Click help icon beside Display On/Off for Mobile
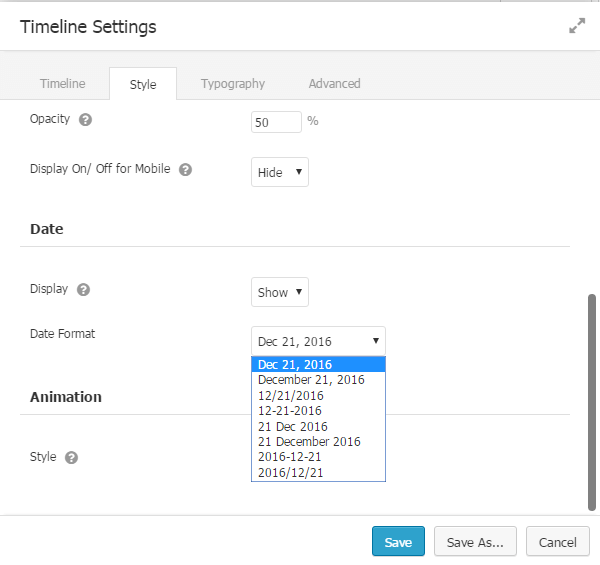 tap(185, 170)
